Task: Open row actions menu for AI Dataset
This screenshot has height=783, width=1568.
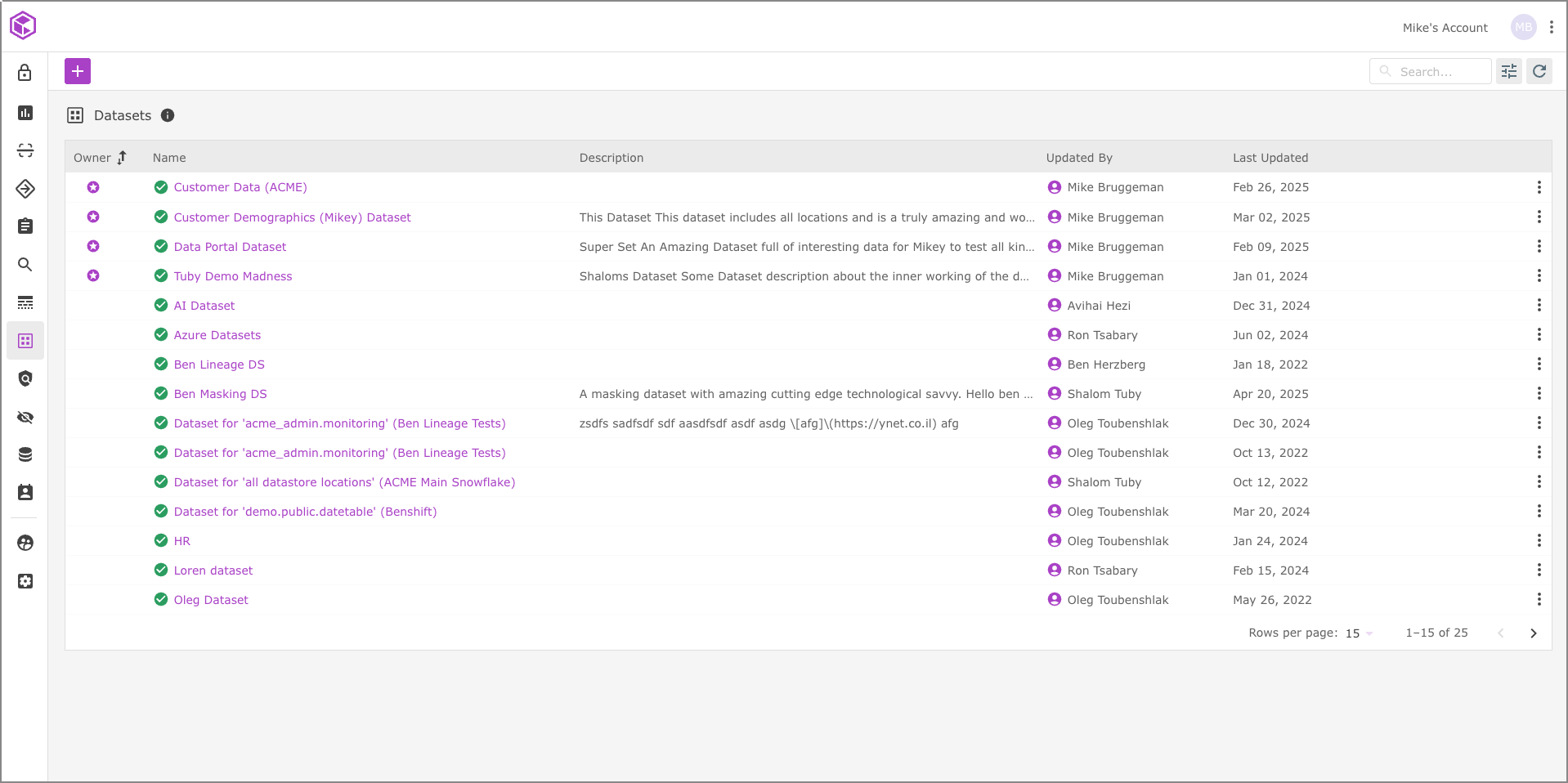Action: click(x=1539, y=305)
